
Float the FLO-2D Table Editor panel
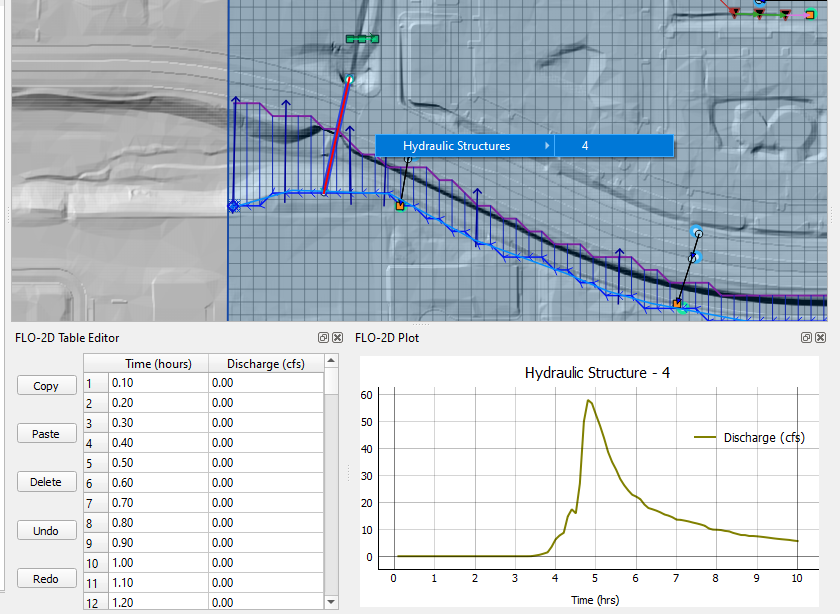323,338
